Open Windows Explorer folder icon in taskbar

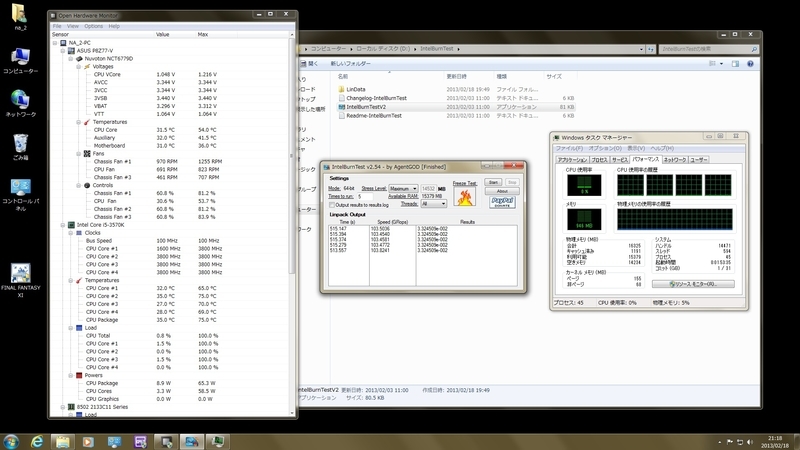pos(62,441)
